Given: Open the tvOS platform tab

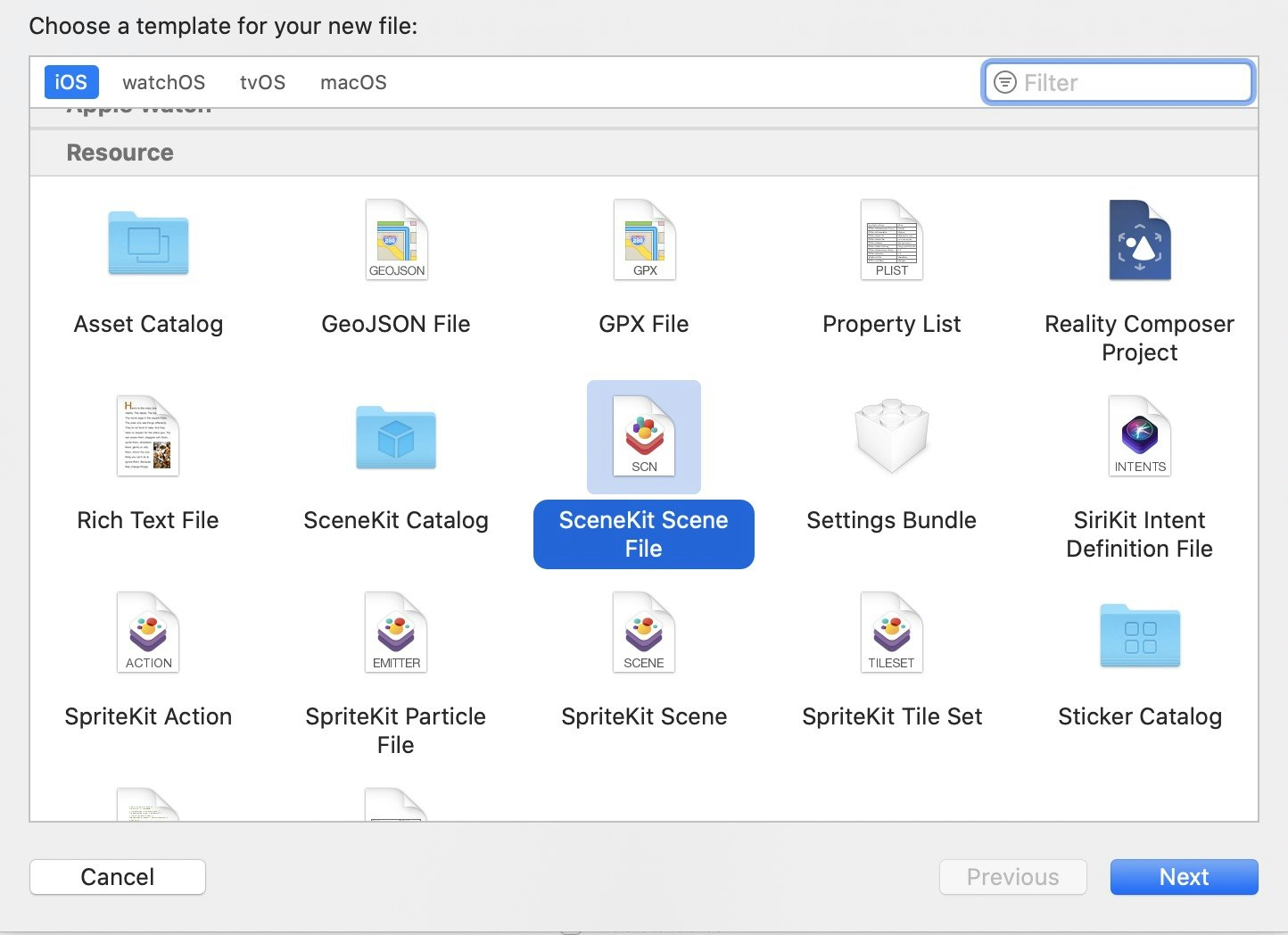Looking at the screenshot, I should 263,82.
